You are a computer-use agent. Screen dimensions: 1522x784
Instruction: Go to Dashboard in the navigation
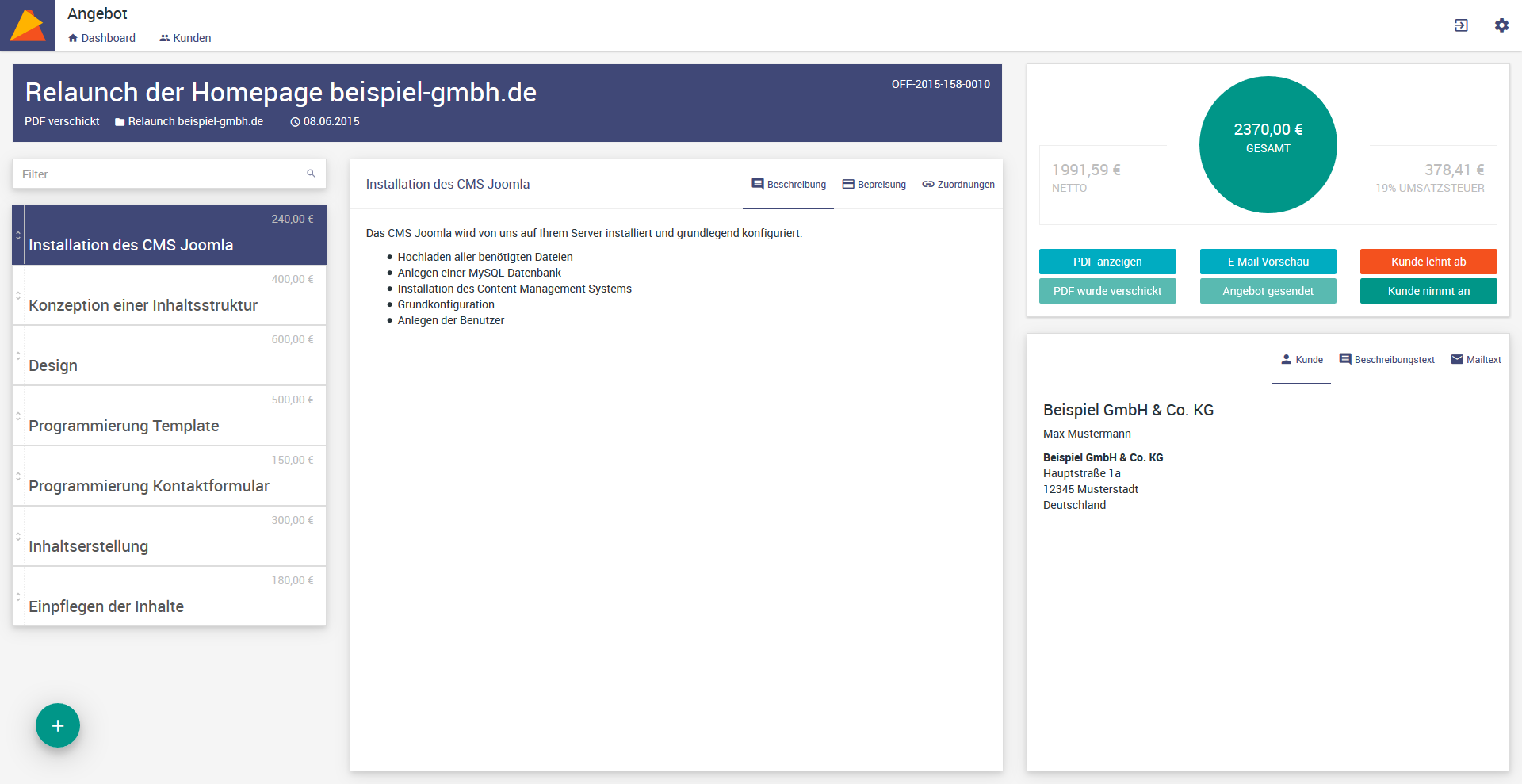point(101,38)
